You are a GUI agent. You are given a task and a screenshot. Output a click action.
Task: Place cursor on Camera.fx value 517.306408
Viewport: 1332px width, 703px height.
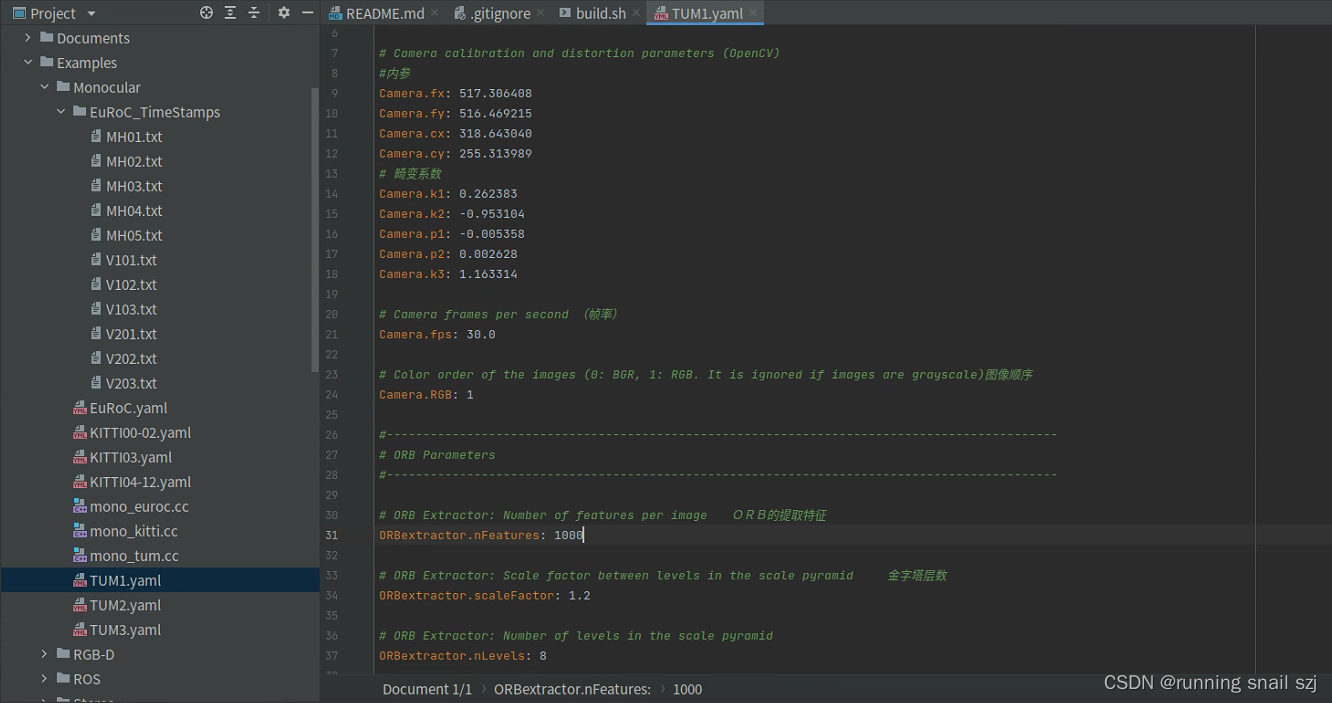point(495,93)
